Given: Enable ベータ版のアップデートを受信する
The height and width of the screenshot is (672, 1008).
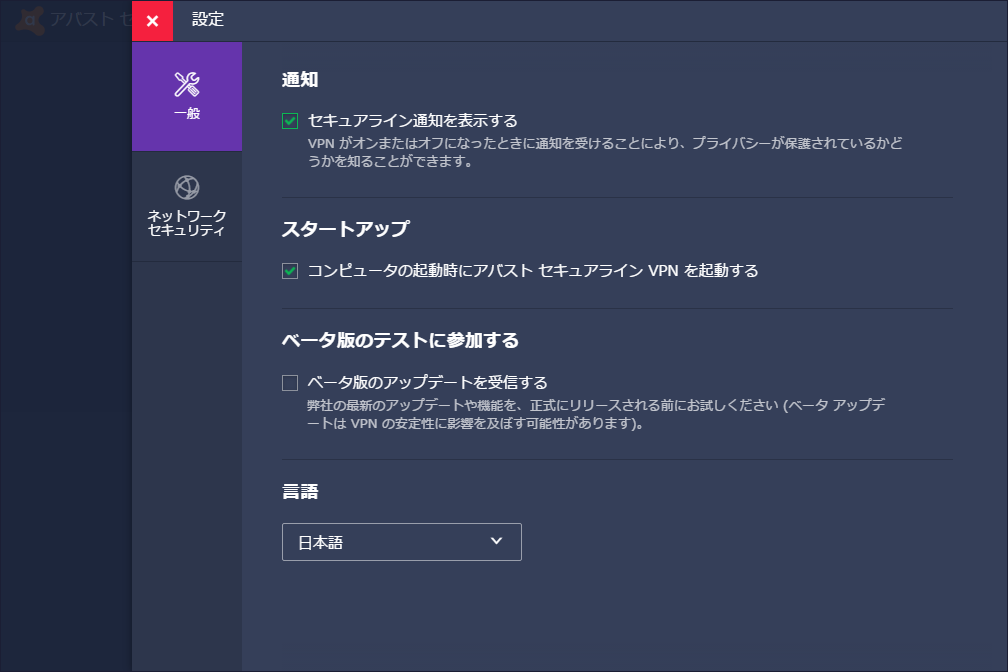Looking at the screenshot, I should pos(290,381).
